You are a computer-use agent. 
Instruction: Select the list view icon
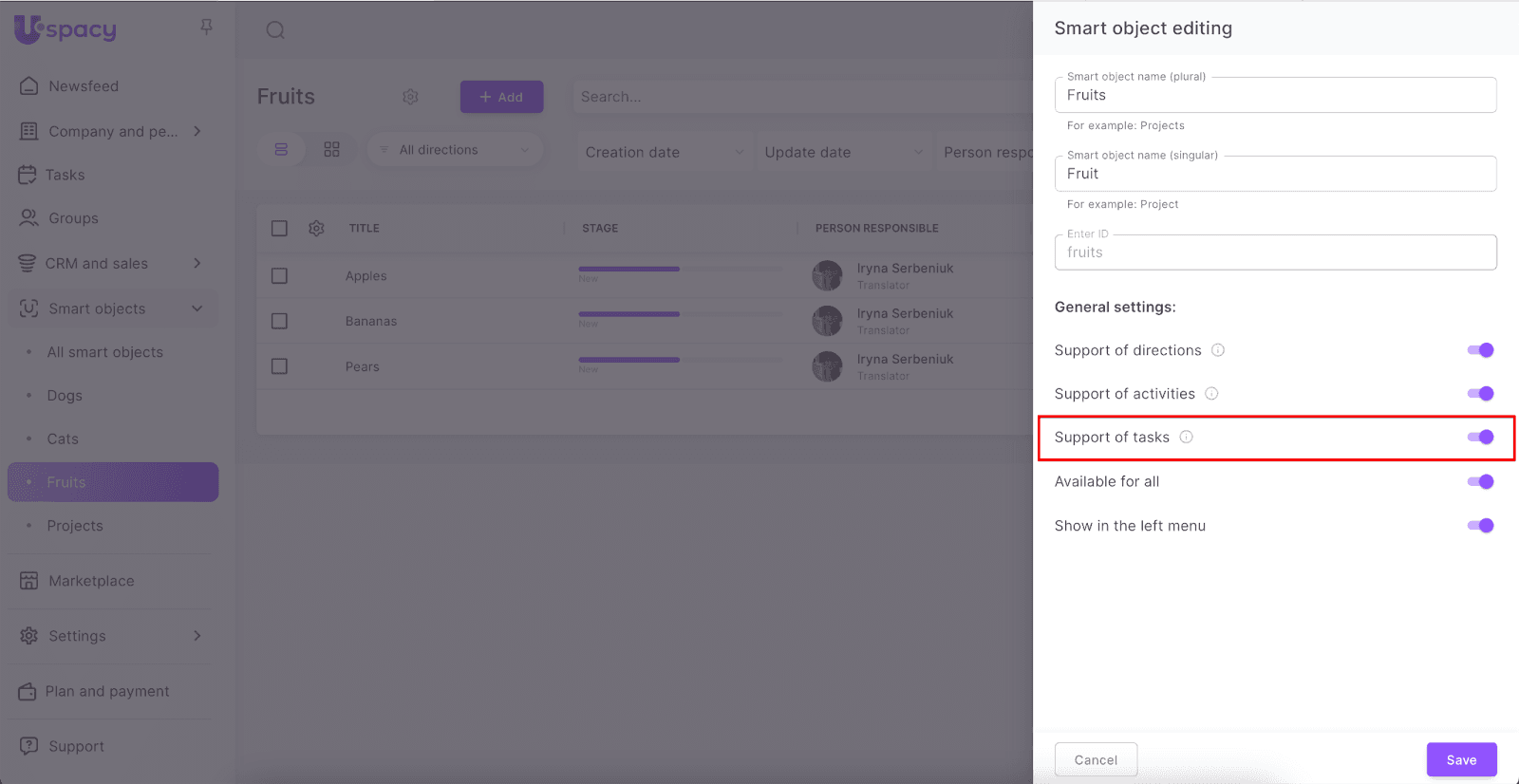click(x=281, y=150)
